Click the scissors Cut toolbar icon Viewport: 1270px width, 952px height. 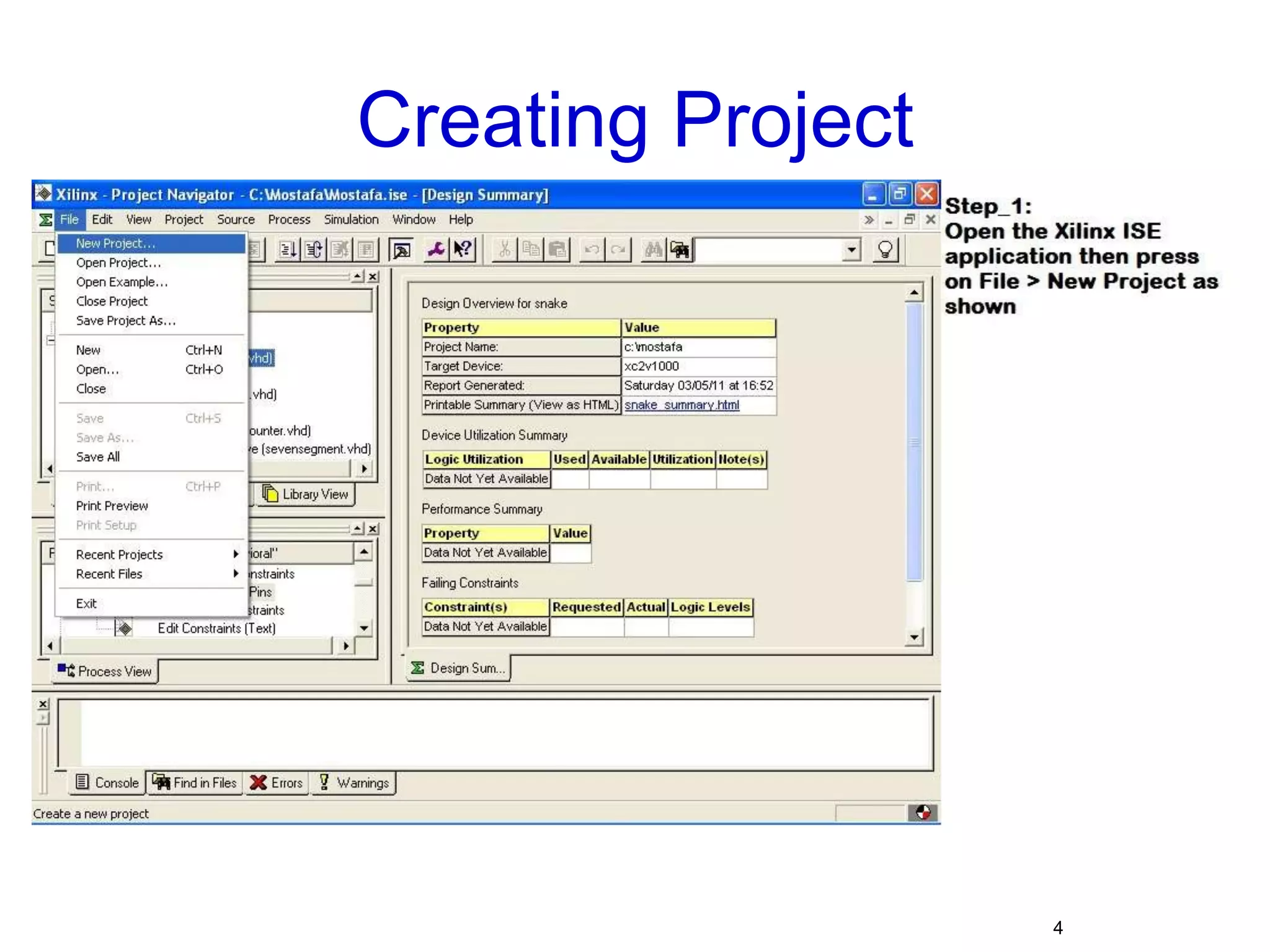click(x=505, y=250)
